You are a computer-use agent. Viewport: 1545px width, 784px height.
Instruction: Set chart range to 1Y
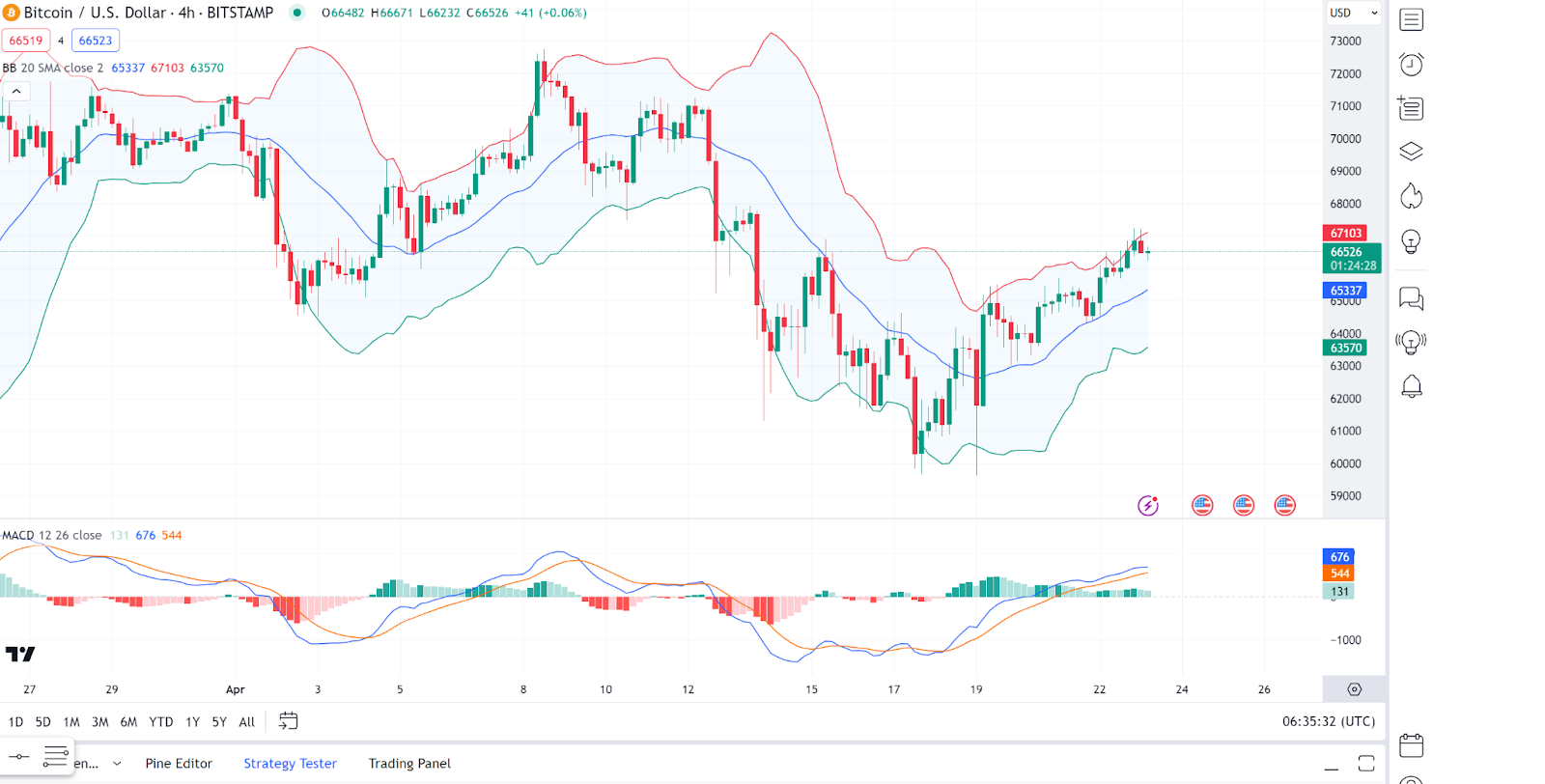[x=192, y=722]
